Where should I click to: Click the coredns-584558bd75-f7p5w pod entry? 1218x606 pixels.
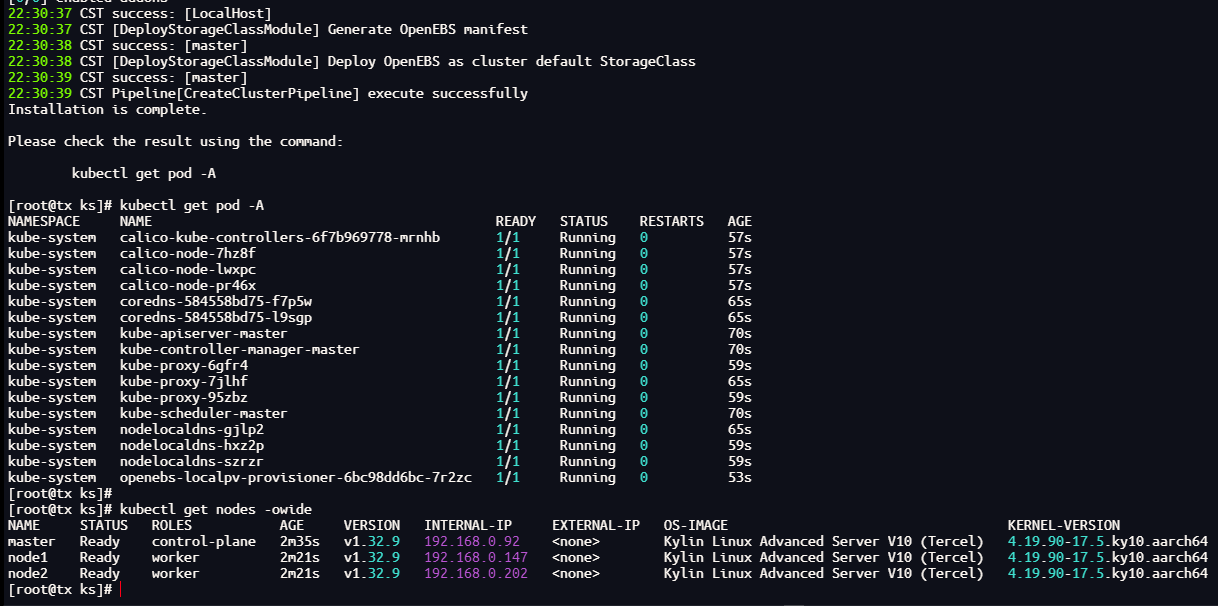click(215, 302)
